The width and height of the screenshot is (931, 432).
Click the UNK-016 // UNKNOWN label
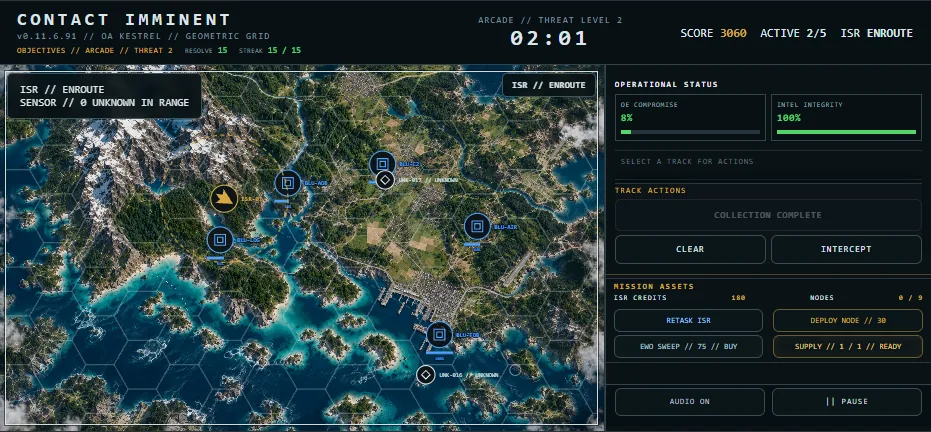point(468,375)
